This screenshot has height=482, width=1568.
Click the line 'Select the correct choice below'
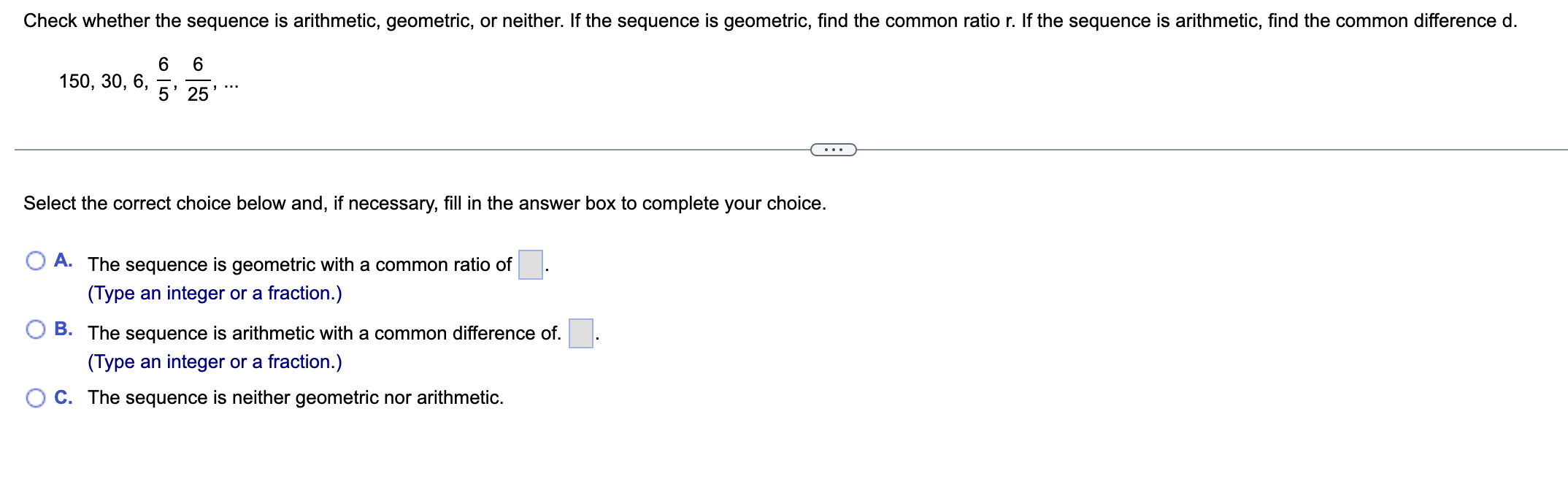423,204
